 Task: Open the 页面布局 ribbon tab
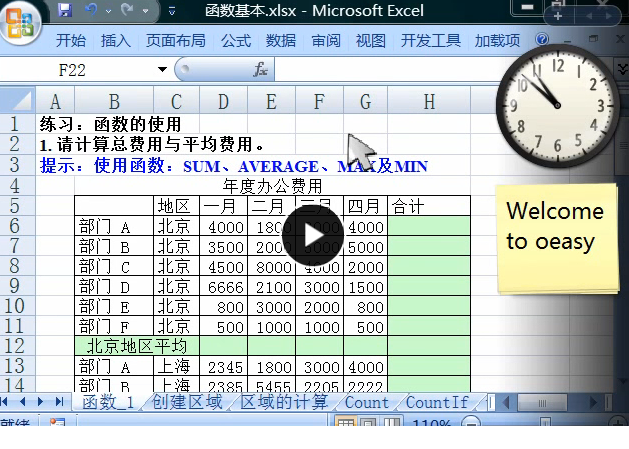point(176,41)
